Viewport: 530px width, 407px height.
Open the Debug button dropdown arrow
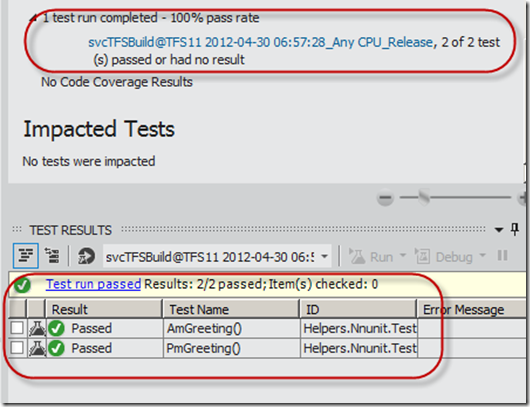[x=483, y=255]
